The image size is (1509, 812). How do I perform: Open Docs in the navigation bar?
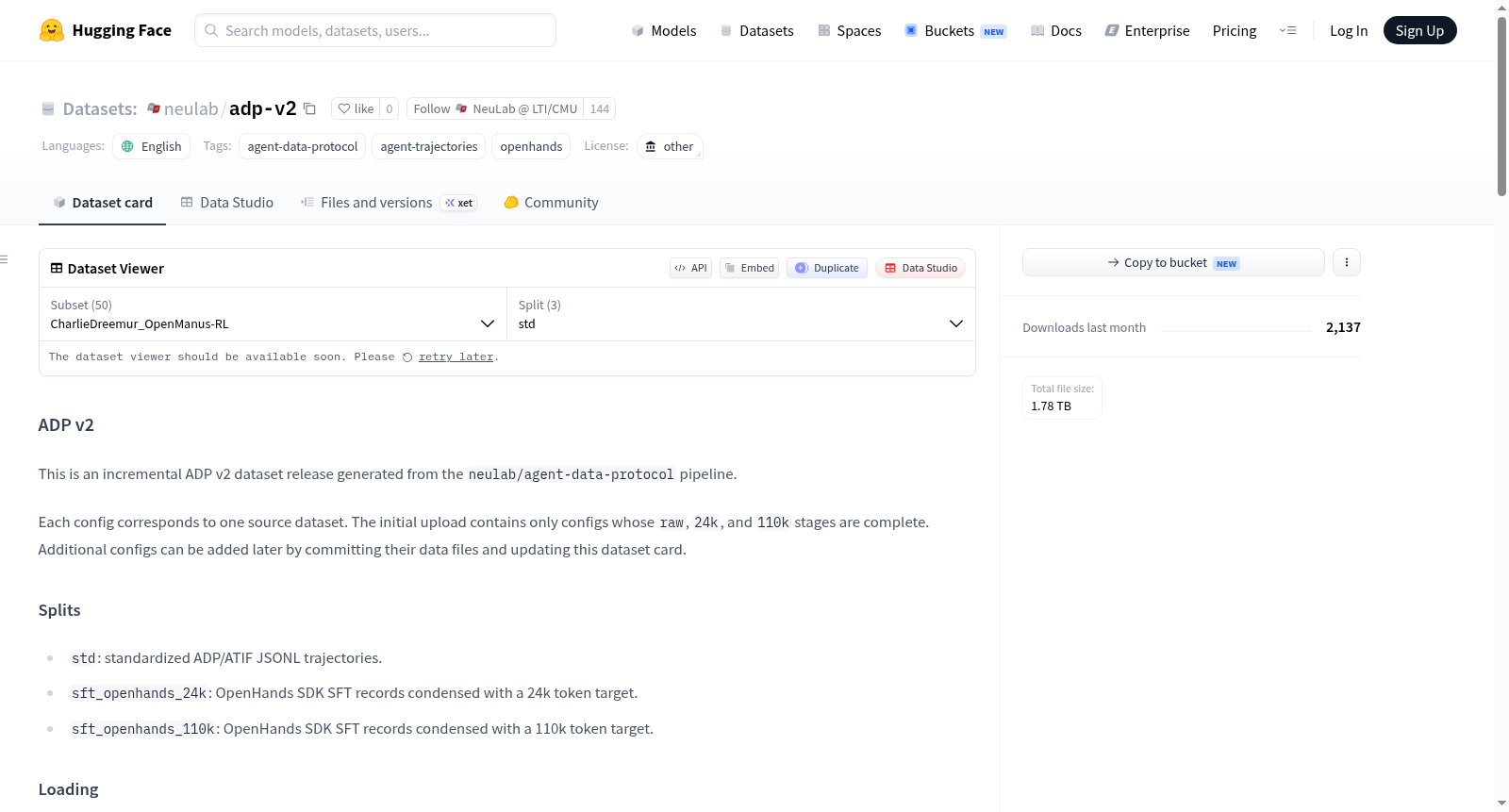pos(1055,30)
